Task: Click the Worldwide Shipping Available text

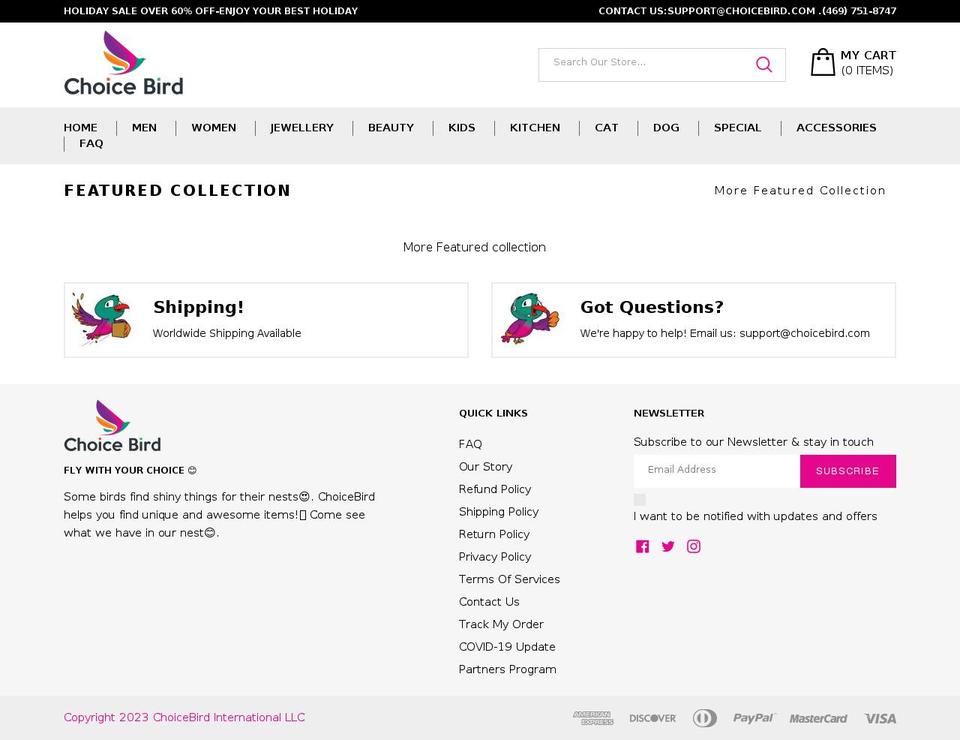Action: pos(227,333)
